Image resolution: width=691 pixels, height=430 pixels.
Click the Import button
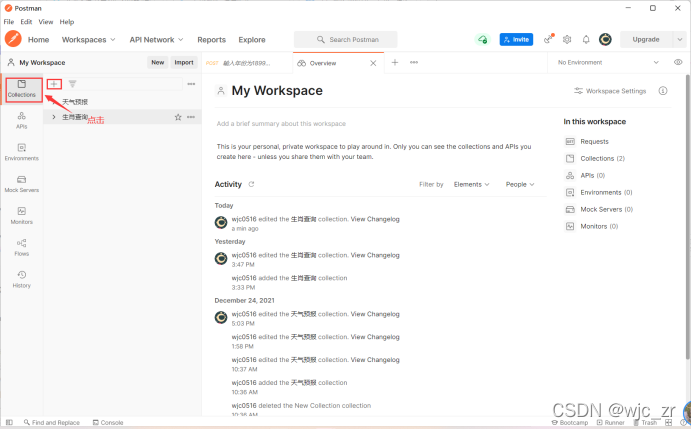[184, 63]
